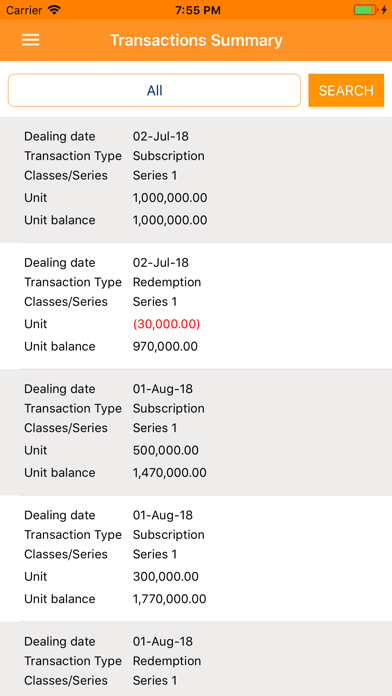This screenshot has height=696, width=392.
Task: Open the last 01-Aug-18 Redemption row
Action: 196,659
